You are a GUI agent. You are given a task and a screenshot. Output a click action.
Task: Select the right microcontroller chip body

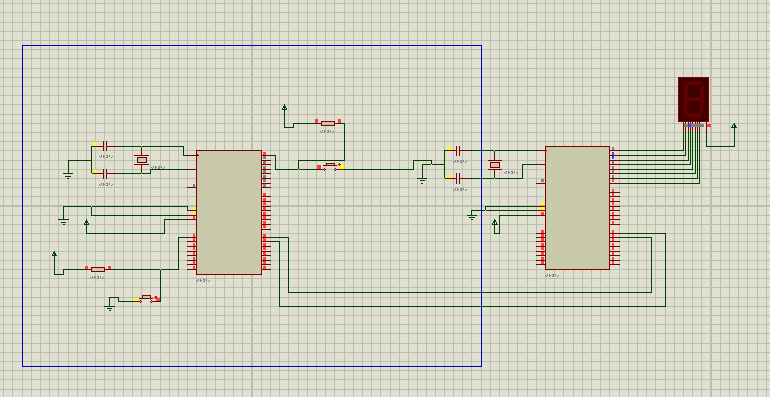point(578,208)
